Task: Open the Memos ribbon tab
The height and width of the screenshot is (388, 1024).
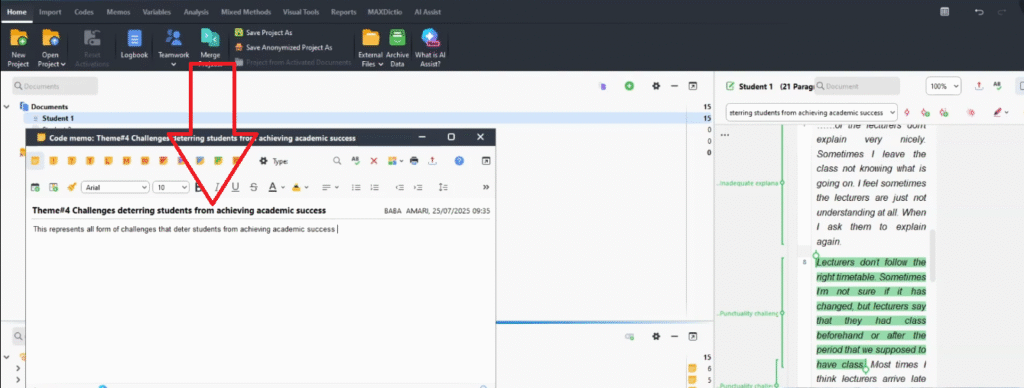Action: point(118,12)
